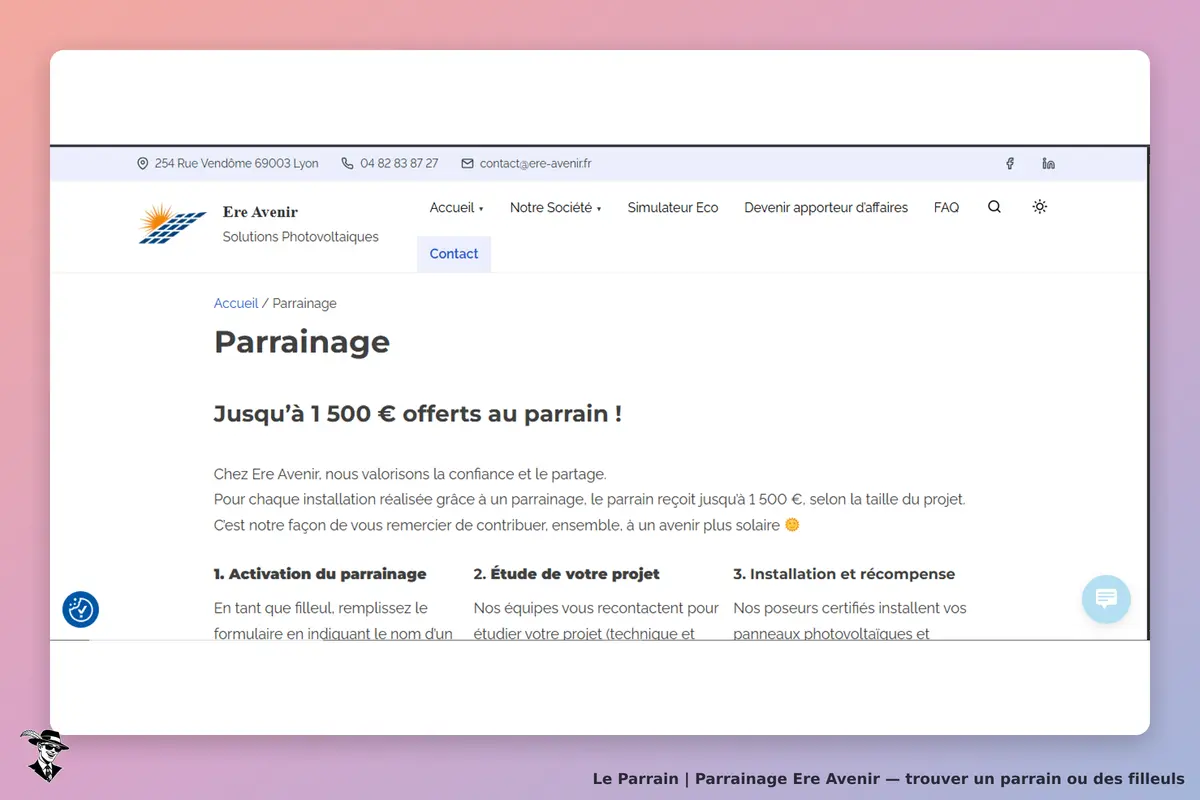Open the blue cookie consent badge
Image resolution: width=1200 pixels, height=800 pixels.
click(81, 609)
